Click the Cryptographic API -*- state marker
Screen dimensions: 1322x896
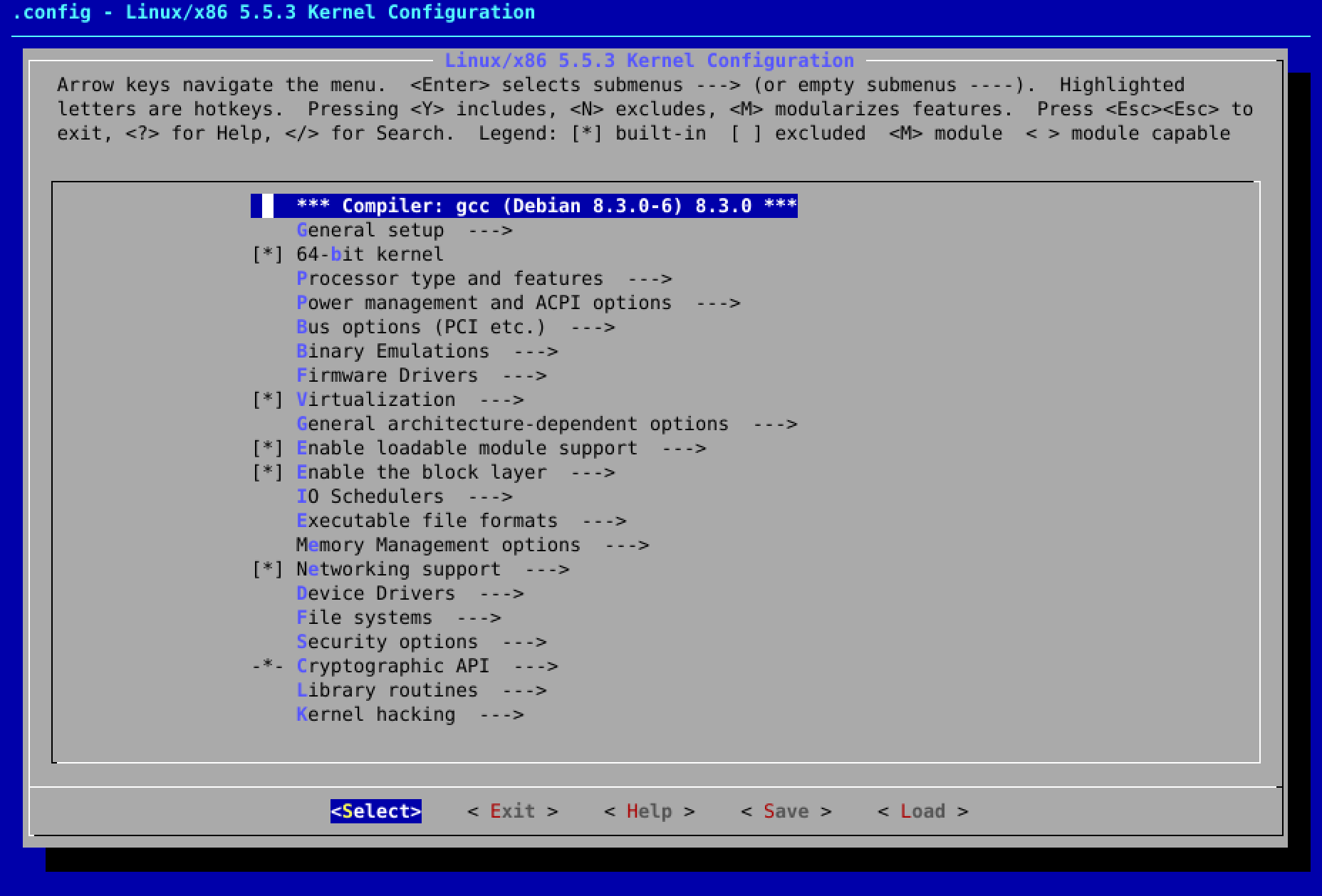tap(268, 666)
